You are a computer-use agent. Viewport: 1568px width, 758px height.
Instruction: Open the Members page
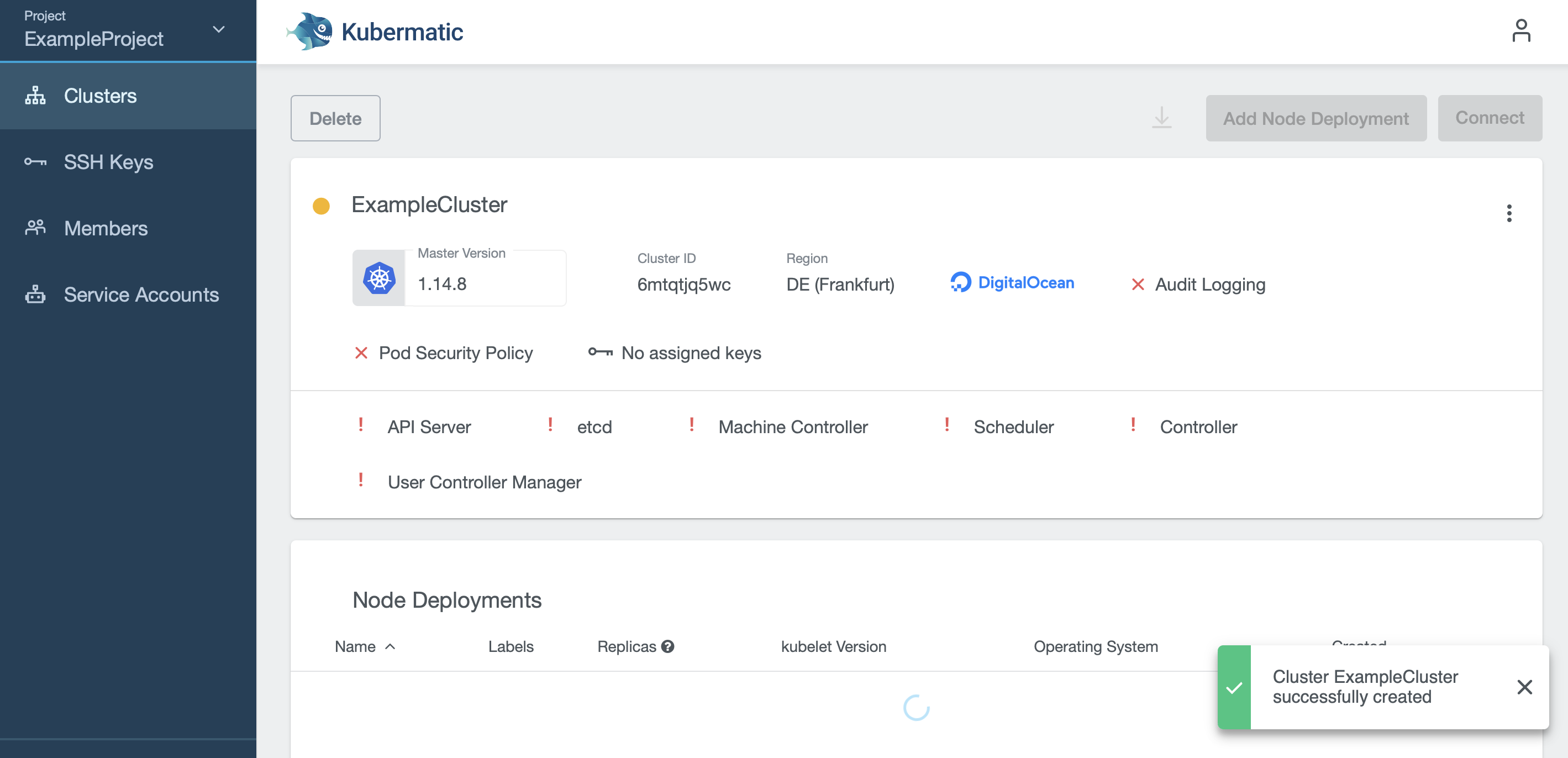pos(128,228)
